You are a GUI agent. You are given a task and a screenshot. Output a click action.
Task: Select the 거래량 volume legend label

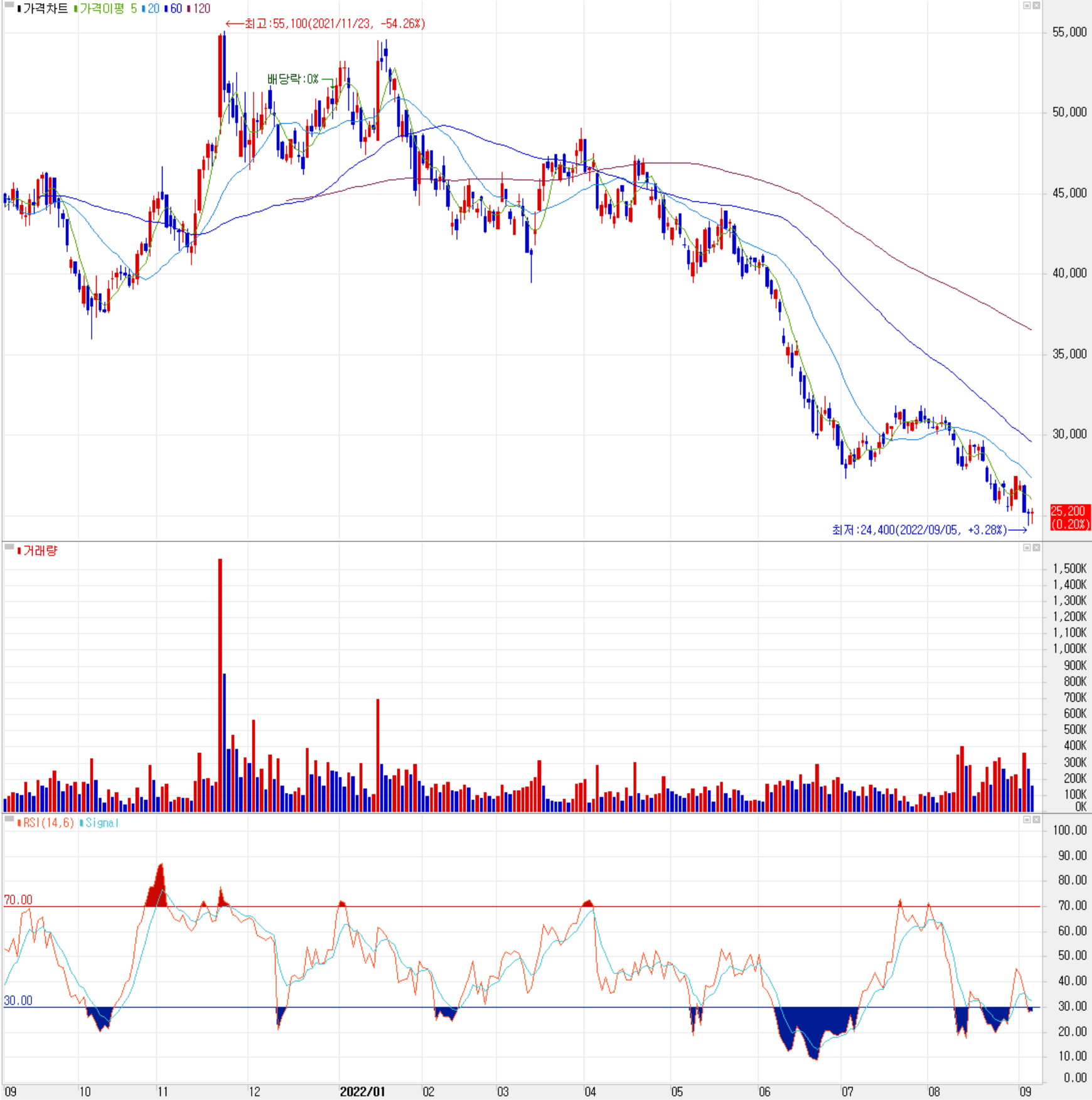click(x=38, y=551)
